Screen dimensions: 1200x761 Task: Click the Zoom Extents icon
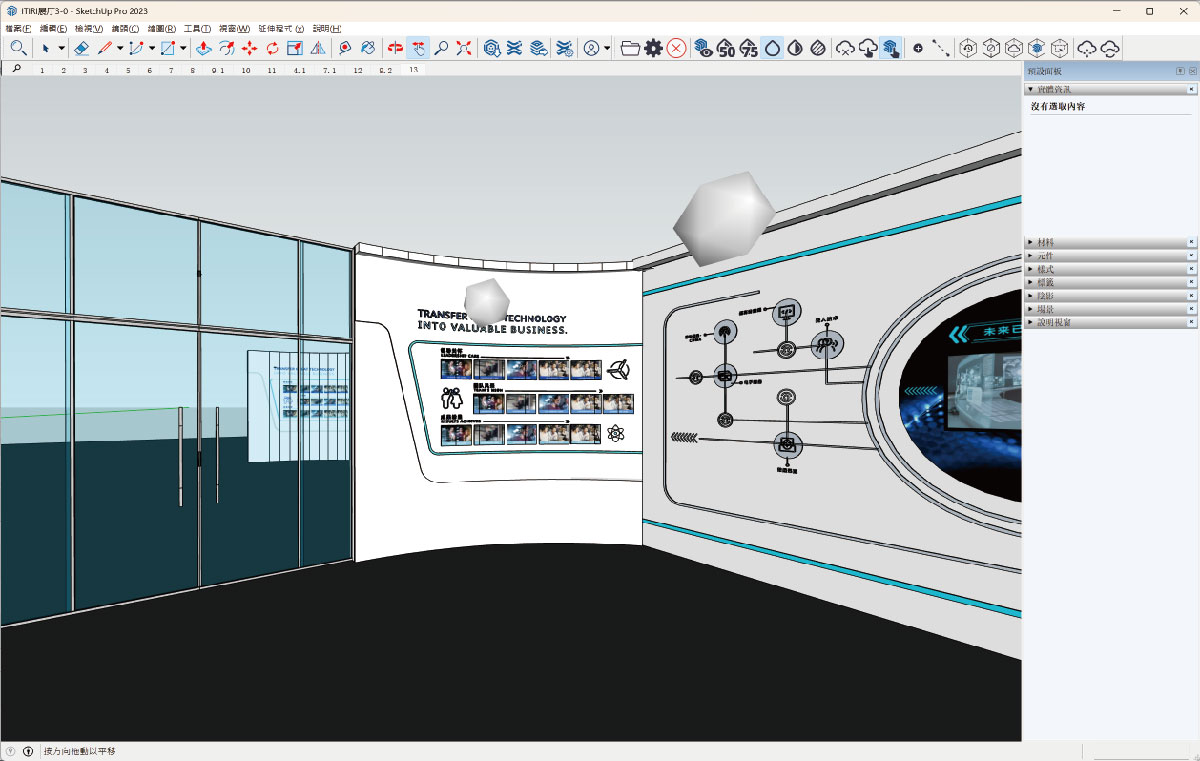click(464, 48)
